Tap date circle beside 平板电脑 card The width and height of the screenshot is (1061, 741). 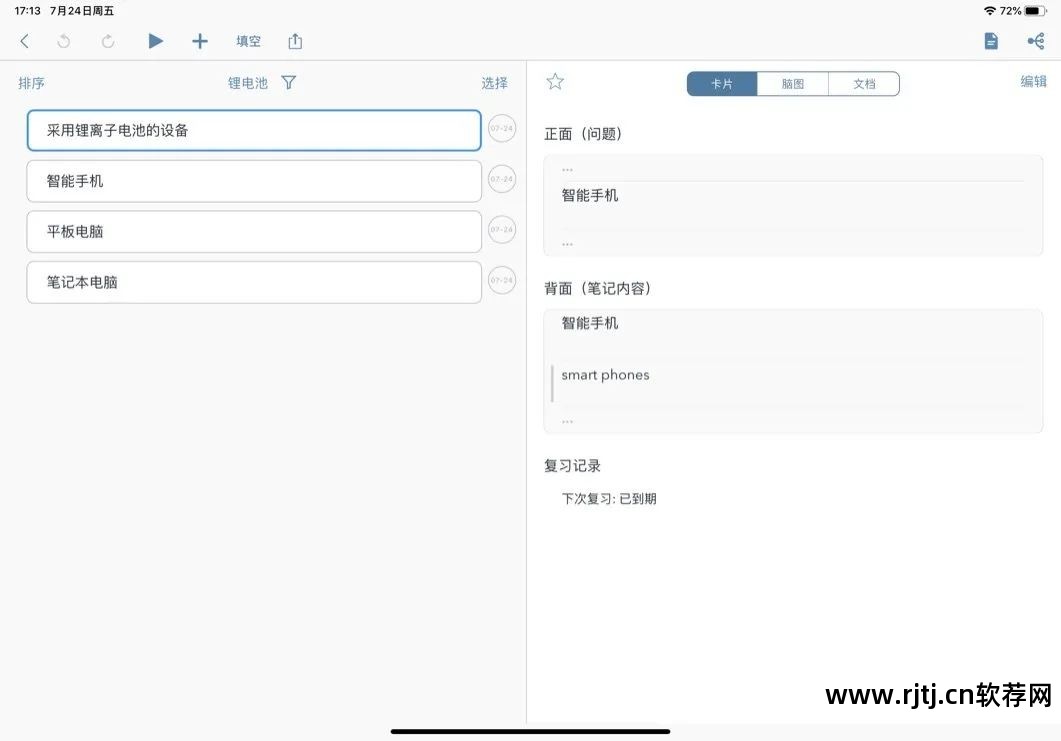(x=502, y=229)
